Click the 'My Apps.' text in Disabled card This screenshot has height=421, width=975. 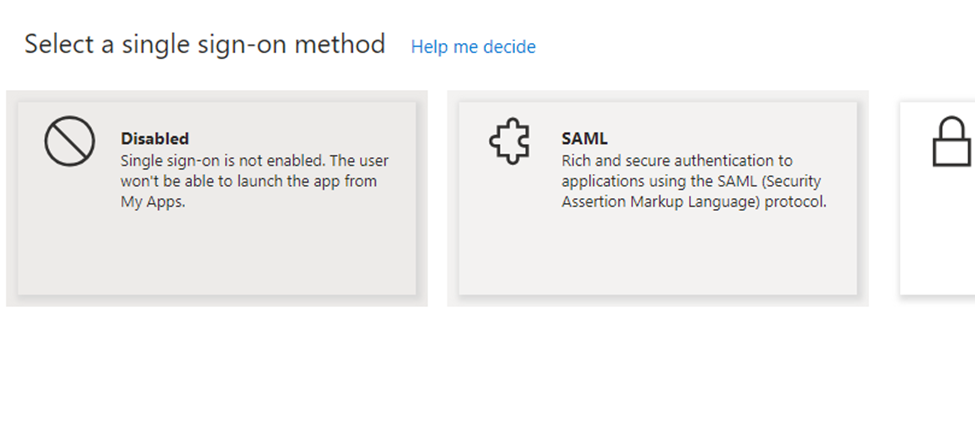[x=153, y=202]
